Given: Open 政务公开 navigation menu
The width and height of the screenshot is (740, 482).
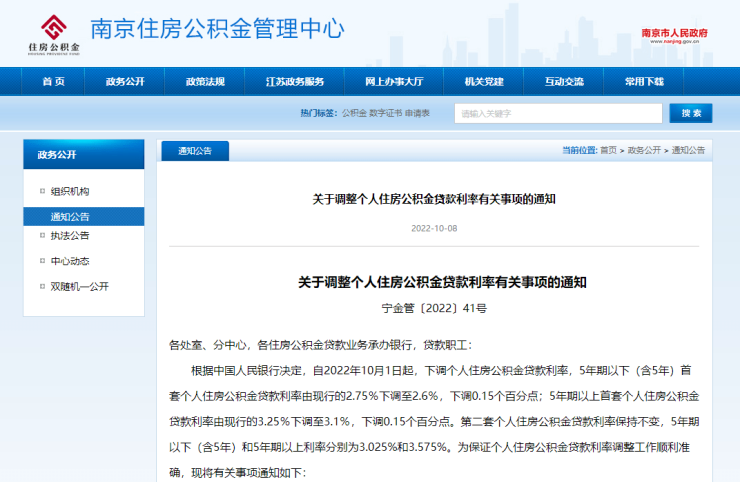Looking at the screenshot, I should coord(125,82).
